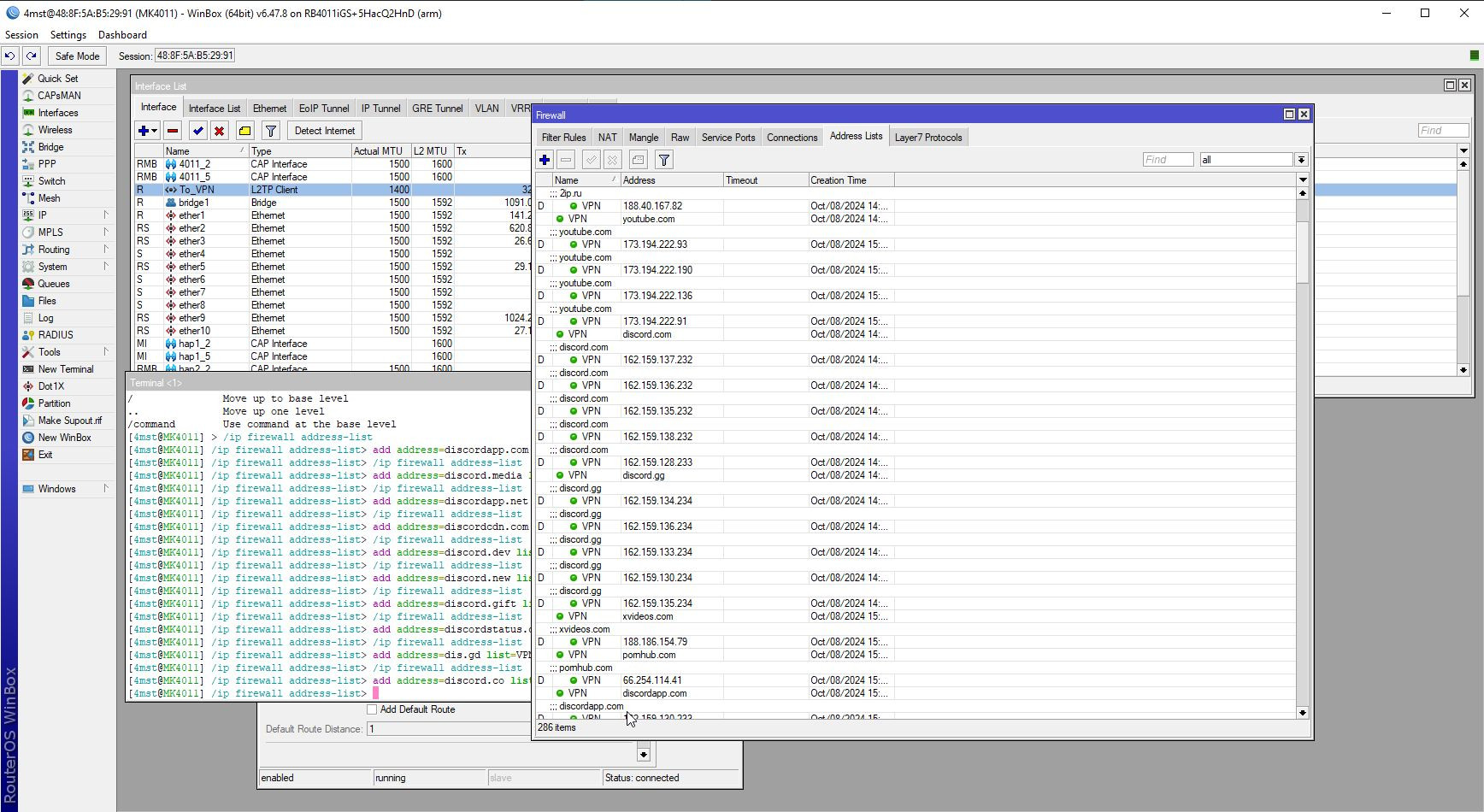Click yellow comment button in Interface List
Image resolution: width=1484 pixels, height=812 pixels.
(x=244, y=131)
